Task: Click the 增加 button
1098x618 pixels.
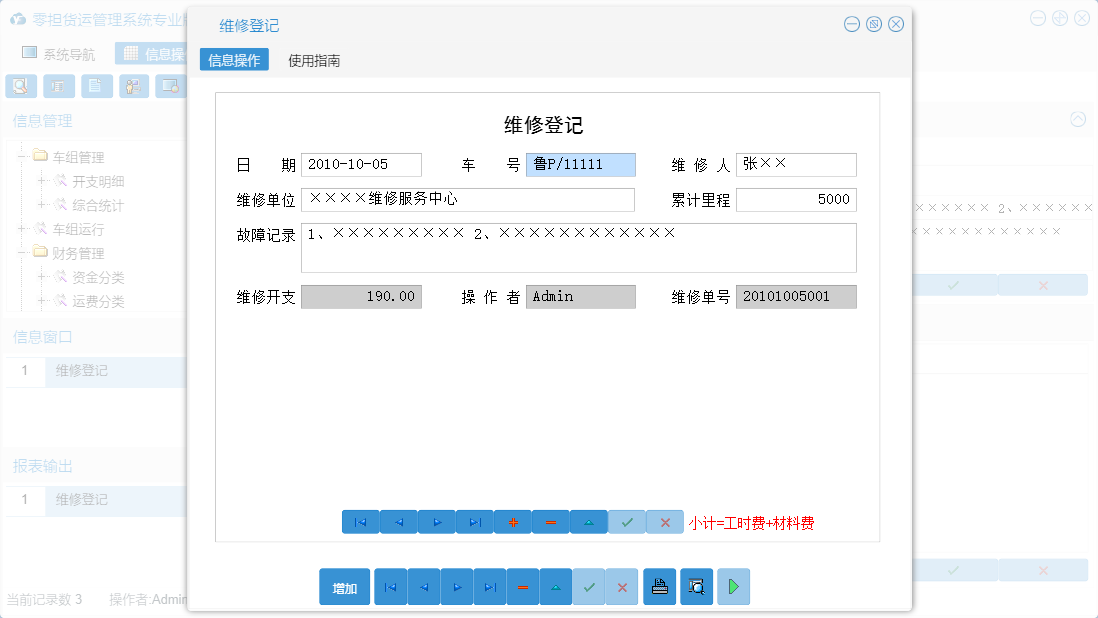Action: 344,587
